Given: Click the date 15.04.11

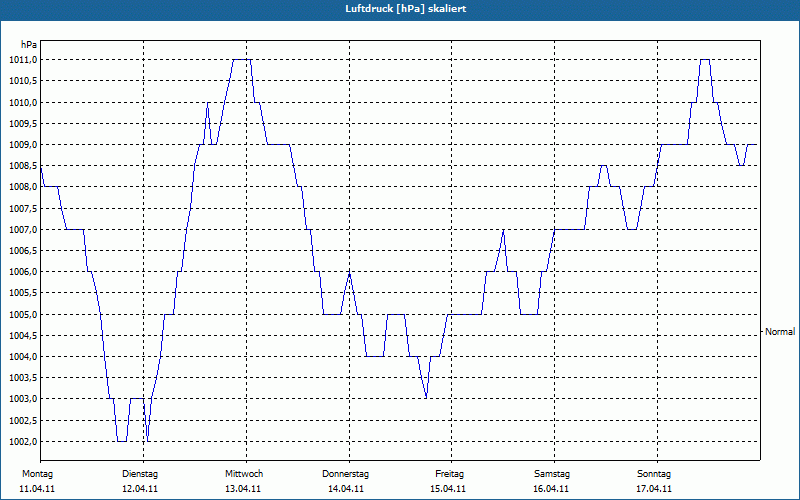Looking at the screenshot, I should [x=448, y=489].
